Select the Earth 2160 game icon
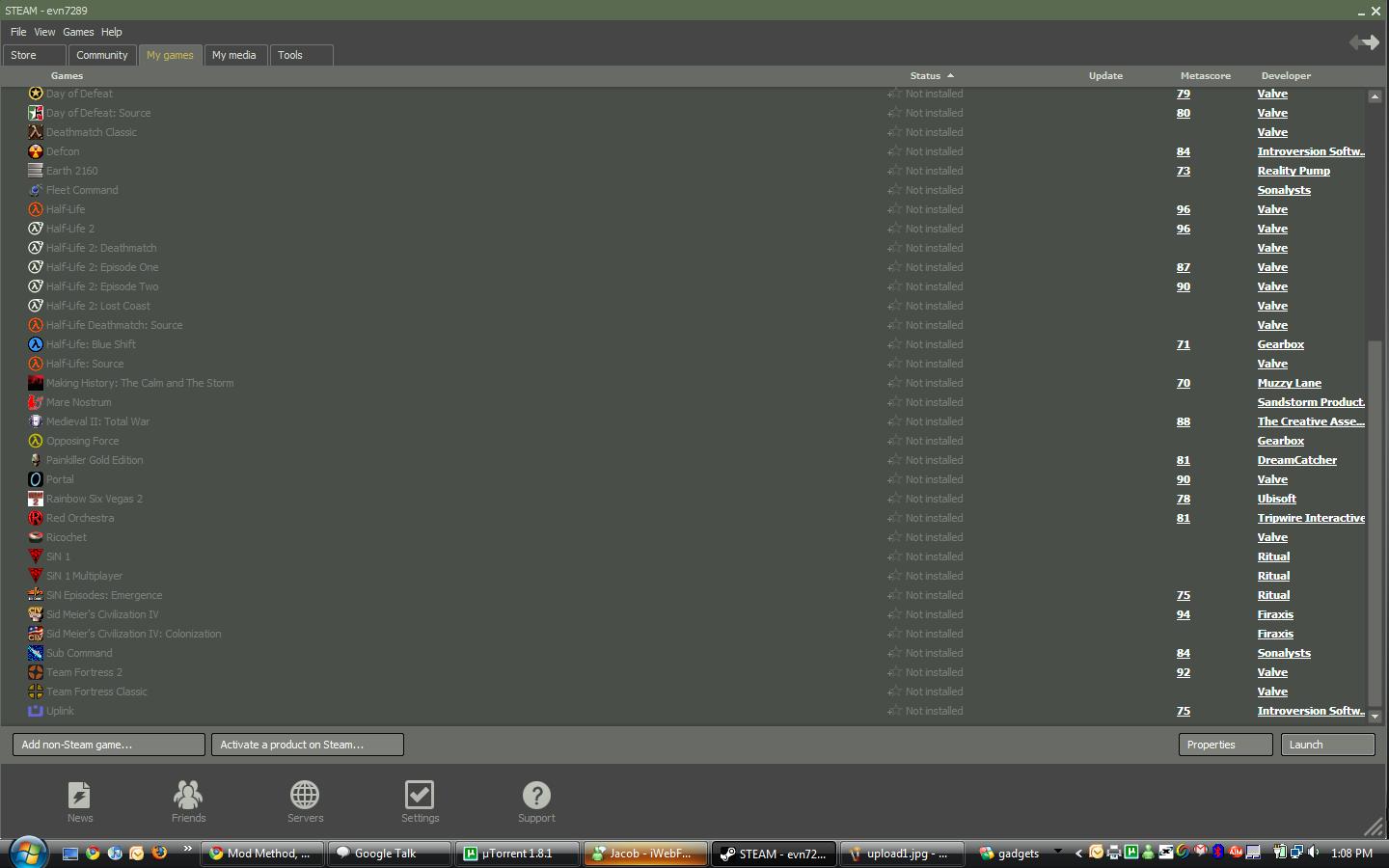 pos(36,171)
